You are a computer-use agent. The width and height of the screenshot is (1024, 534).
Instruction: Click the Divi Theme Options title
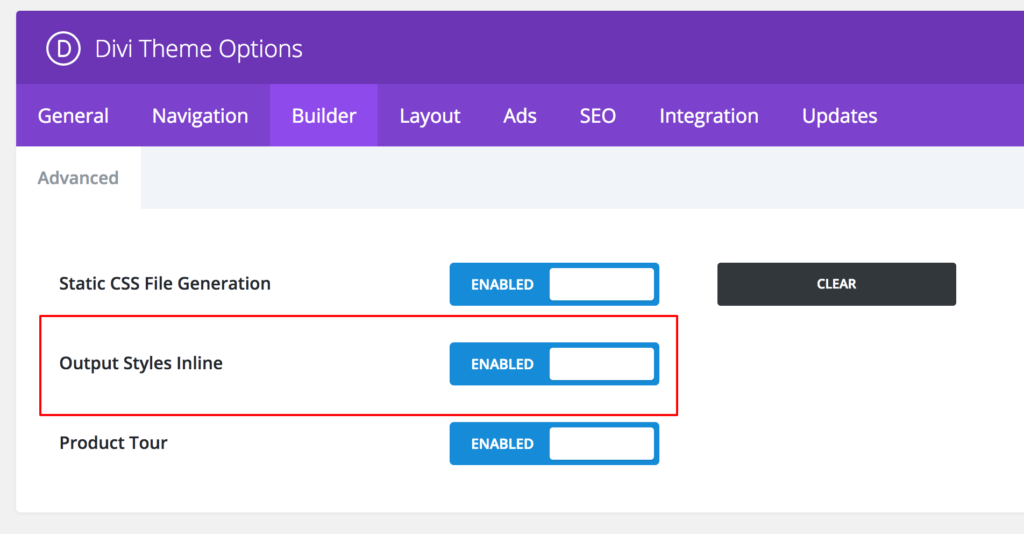click(198, 49)
